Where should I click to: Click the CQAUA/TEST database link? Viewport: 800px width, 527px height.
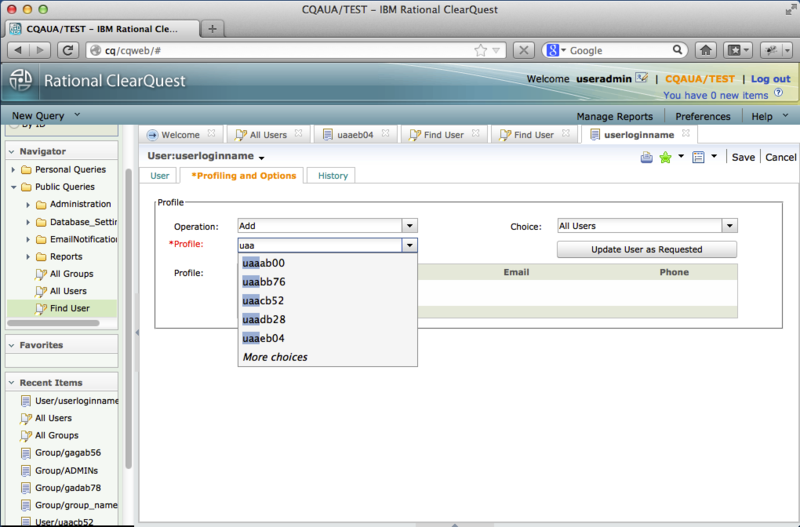[x=699, y=79]
